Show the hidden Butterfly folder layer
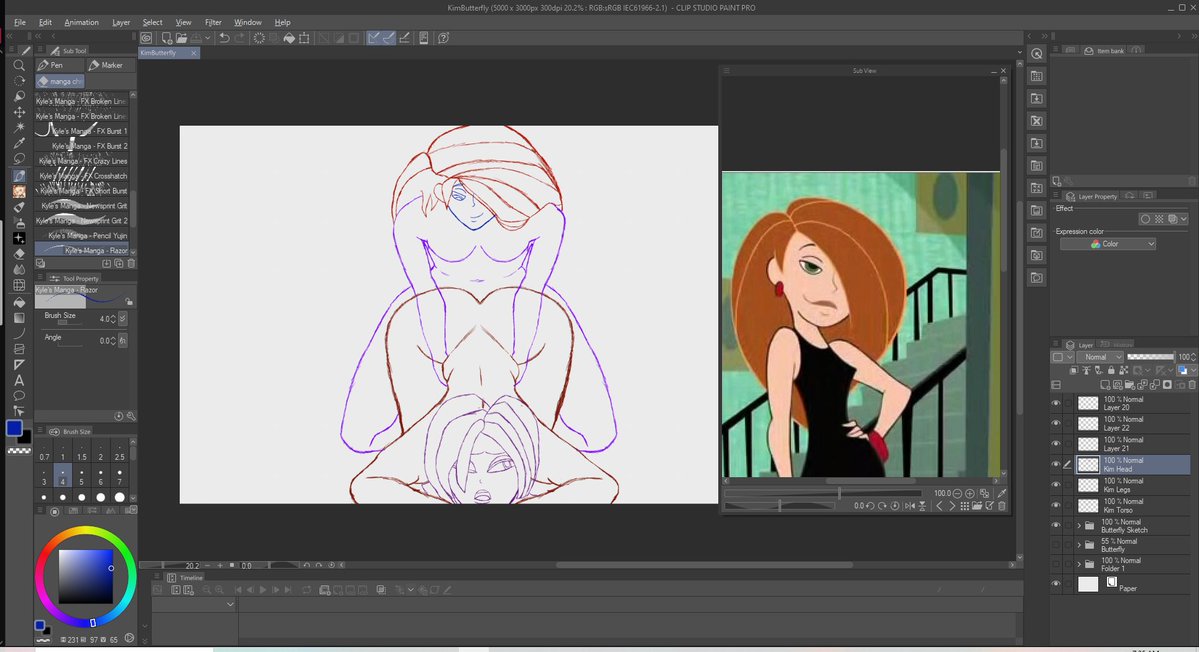The image size is (1199, 652). [1056, 545]
